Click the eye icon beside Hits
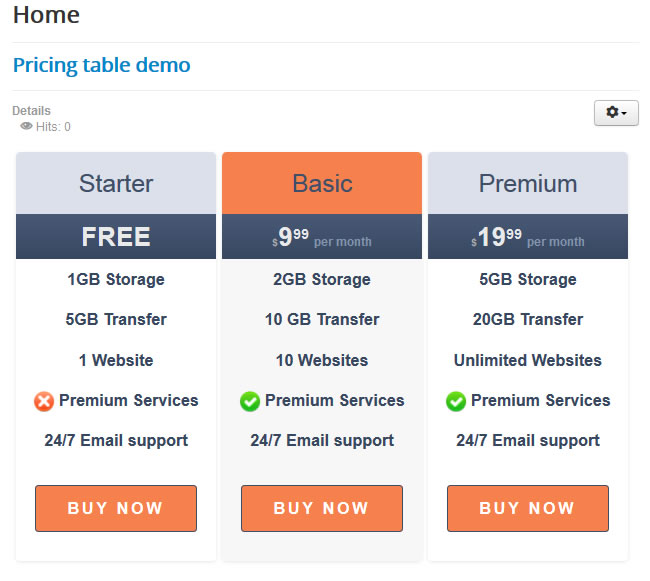Viewport: 650px width, 581px height. click(x=27, y=127)
